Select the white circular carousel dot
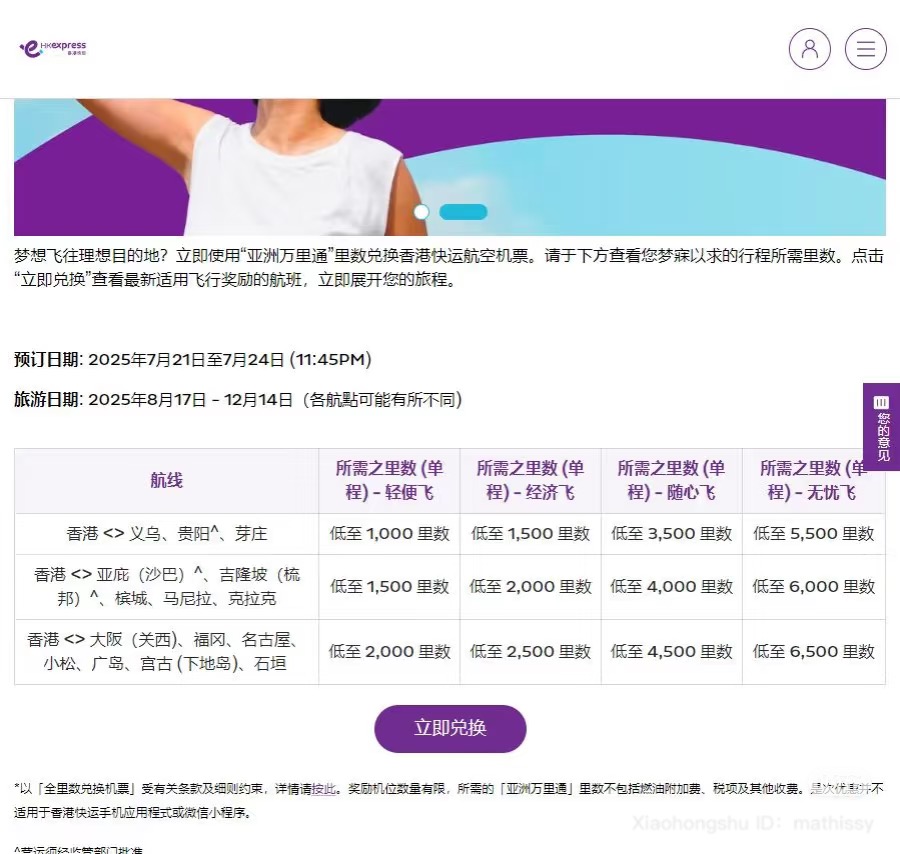Screen dimensions: 900x854 (x=421, y=212)
